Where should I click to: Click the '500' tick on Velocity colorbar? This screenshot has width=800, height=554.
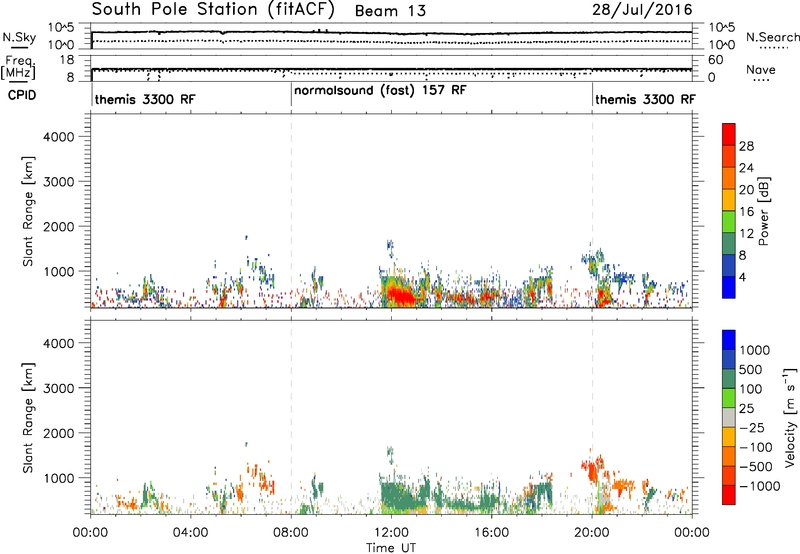(x=751, y=370)
